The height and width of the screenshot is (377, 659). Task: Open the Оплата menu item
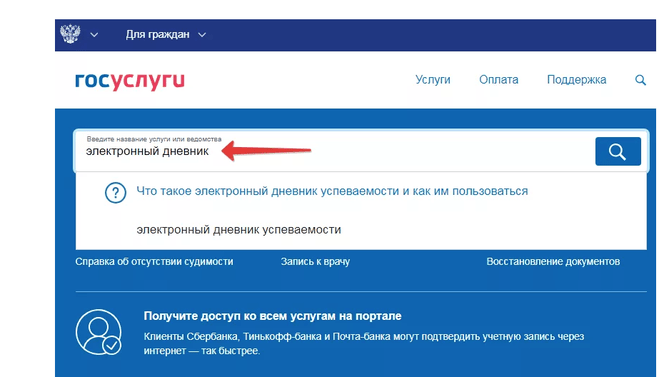[498, 79]
